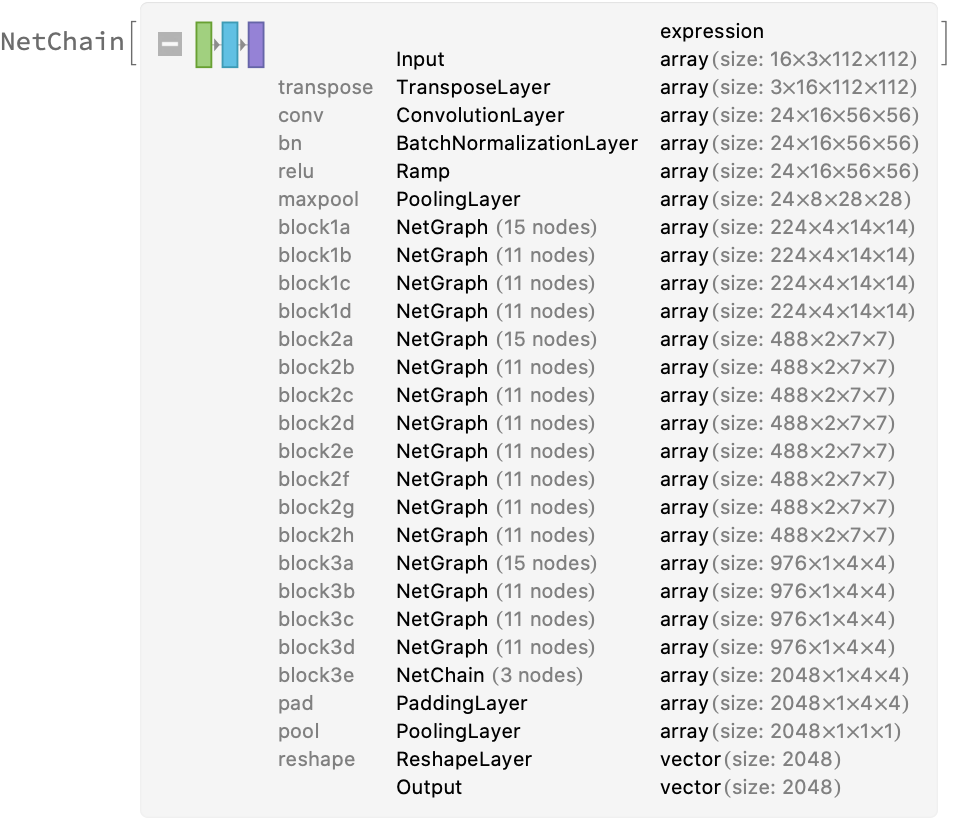Select the transpose TransposeLayer row
This screenshot has width=954, height=822.
click(472, 87)
